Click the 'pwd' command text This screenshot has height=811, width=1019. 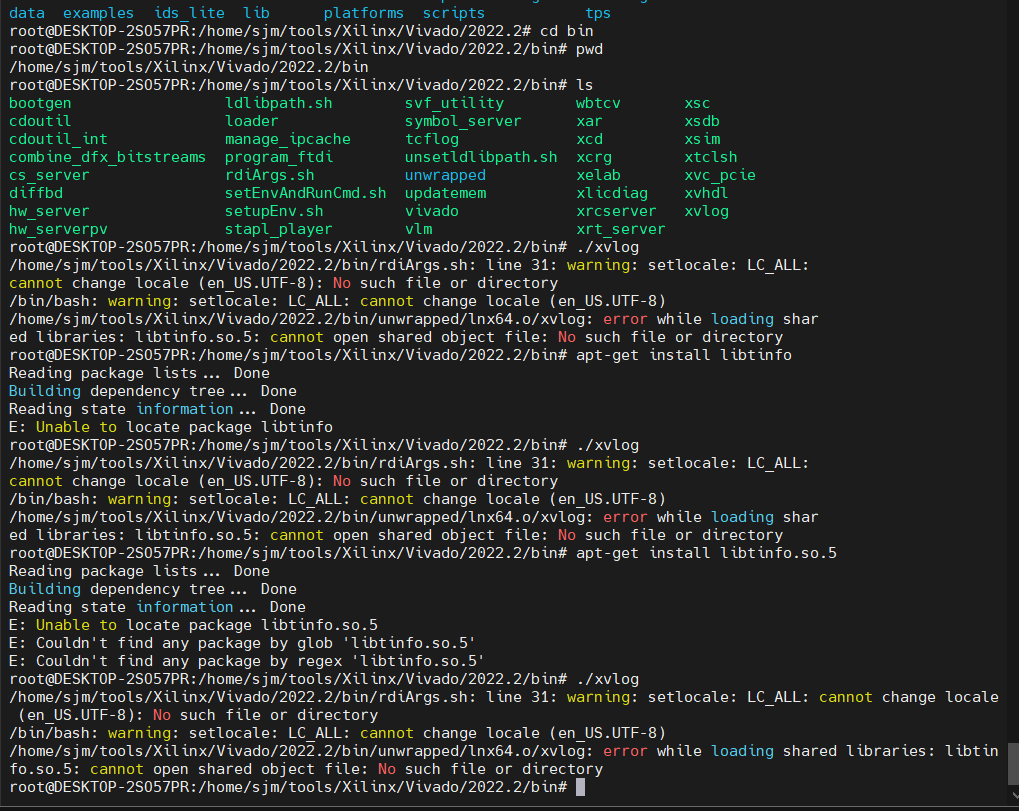[589, 49]
